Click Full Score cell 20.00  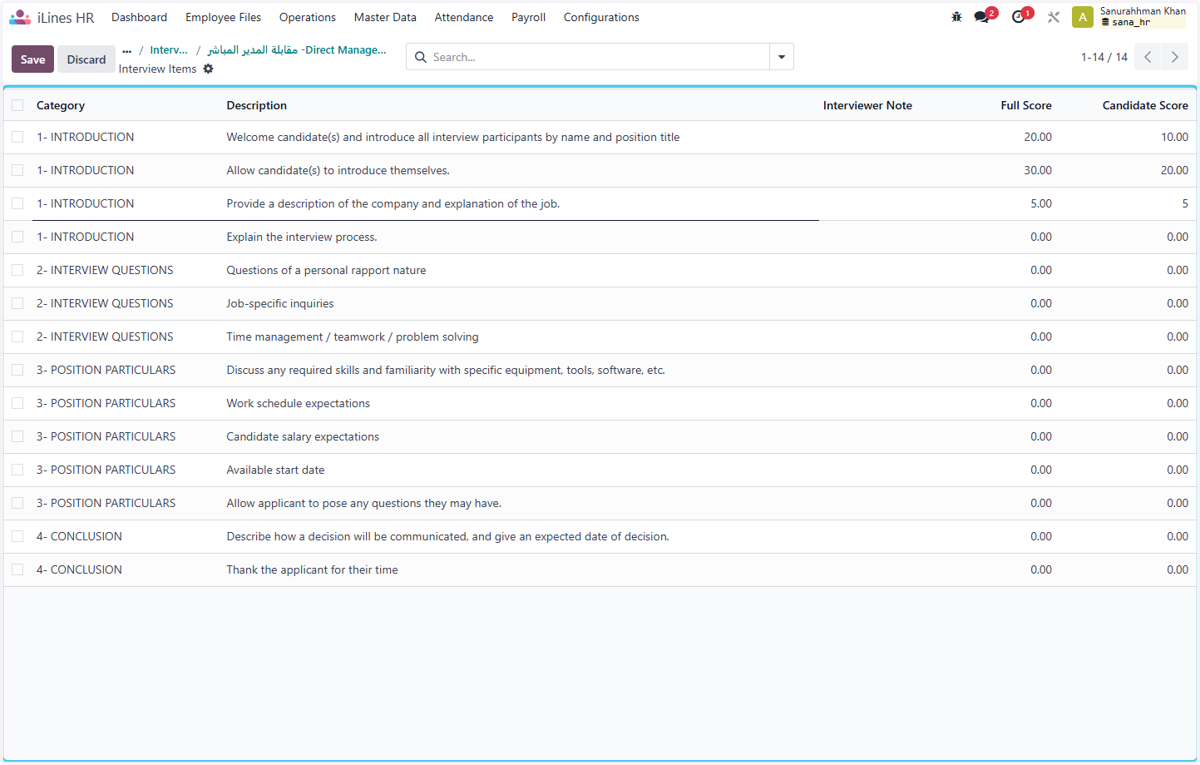click(1037, 137)
